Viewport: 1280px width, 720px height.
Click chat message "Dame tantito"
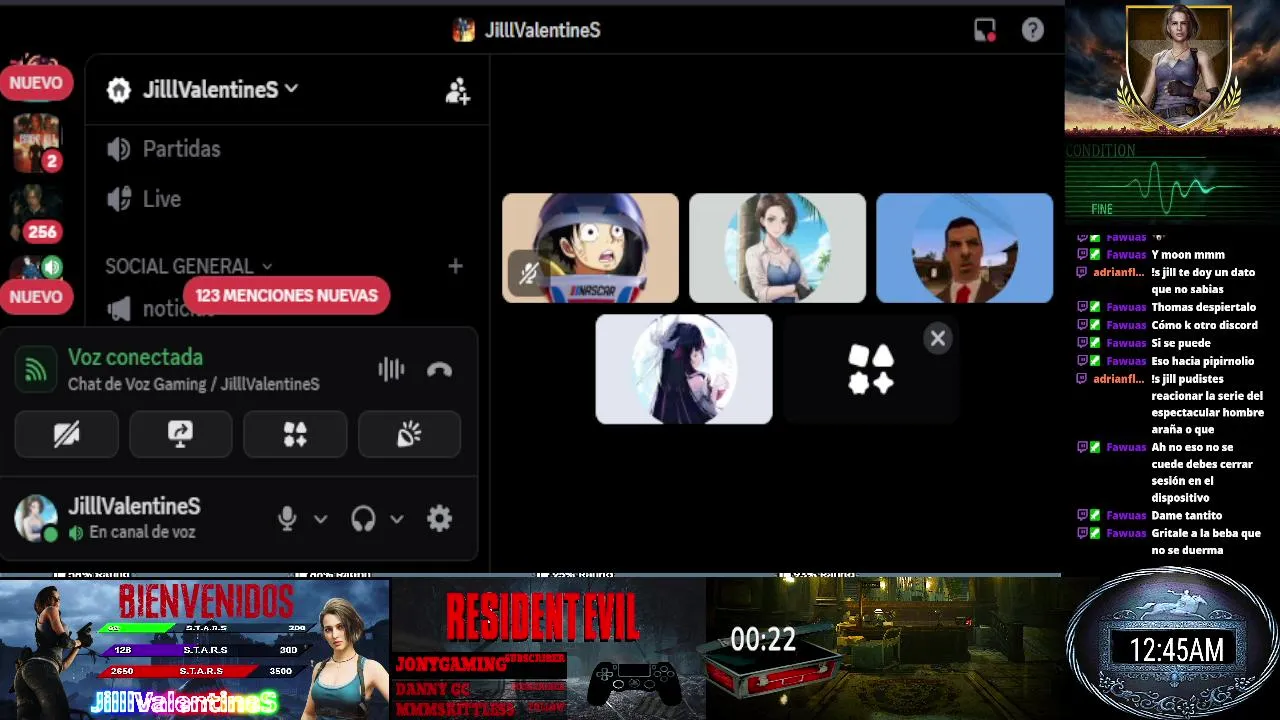pyautogui.click(x=1186, y=515)
